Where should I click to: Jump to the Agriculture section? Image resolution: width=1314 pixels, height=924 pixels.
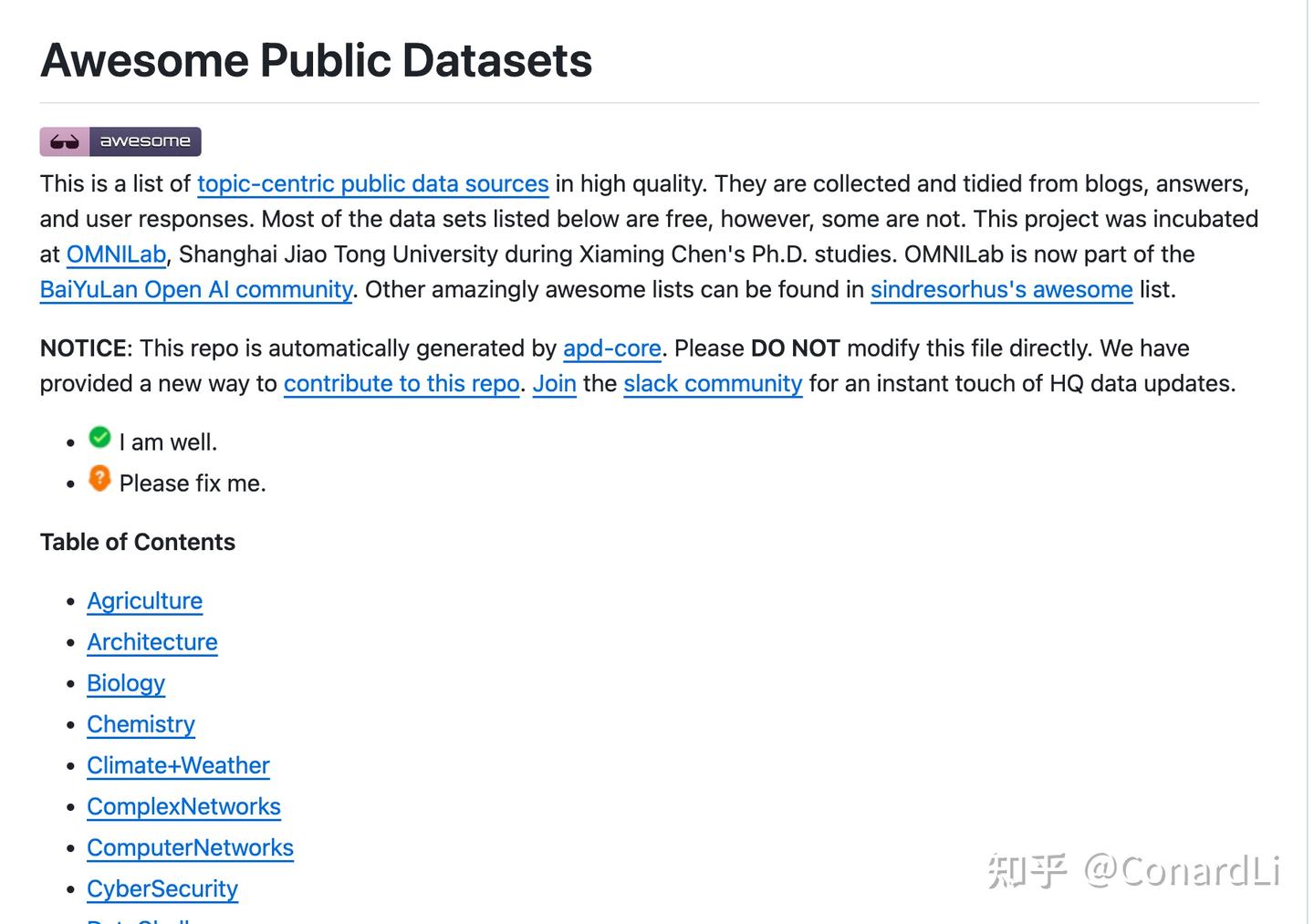pyautogui.click(x=144, y=601)
